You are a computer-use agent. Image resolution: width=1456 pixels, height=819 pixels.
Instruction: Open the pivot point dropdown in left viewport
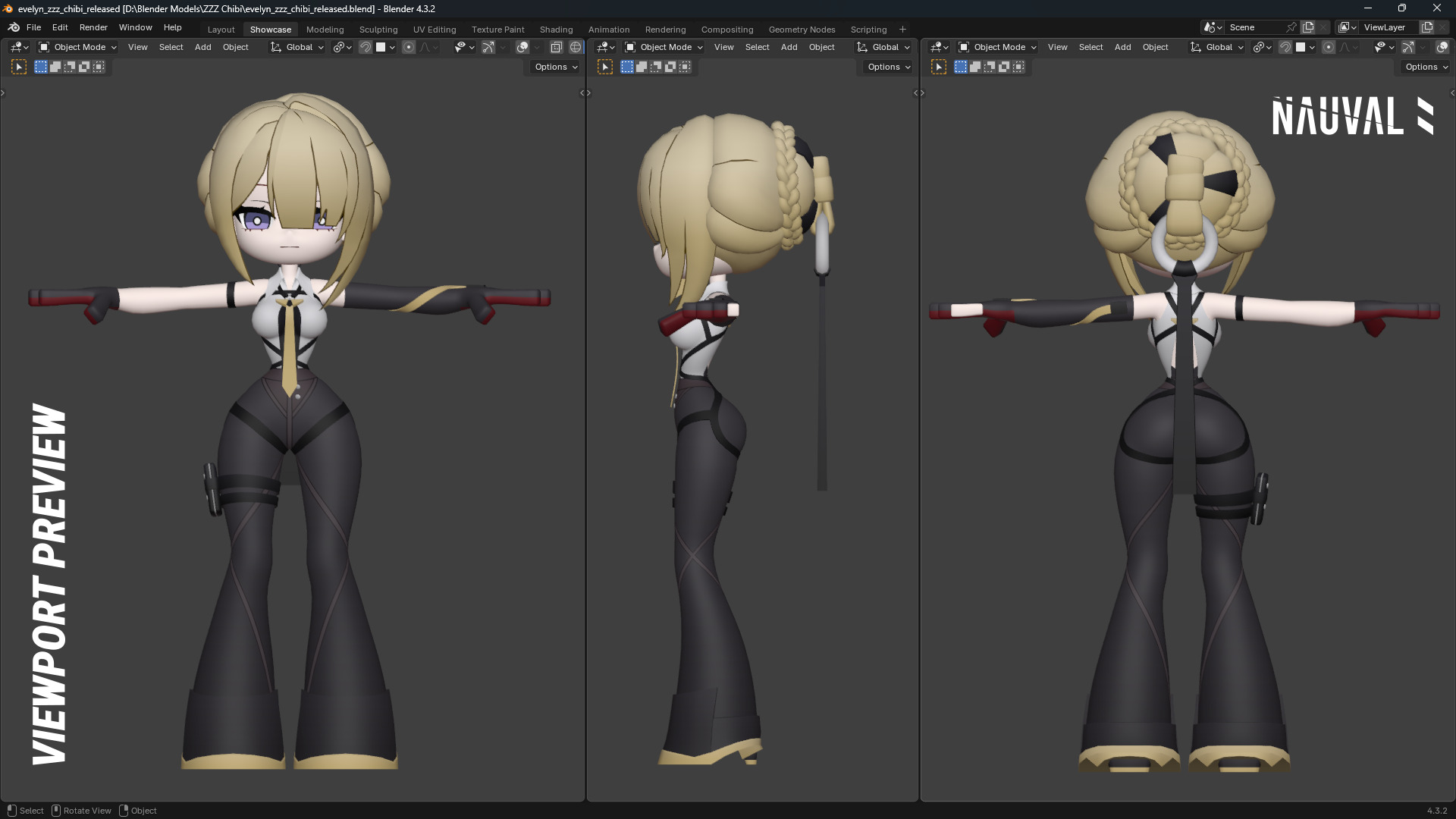pos(342,47)
